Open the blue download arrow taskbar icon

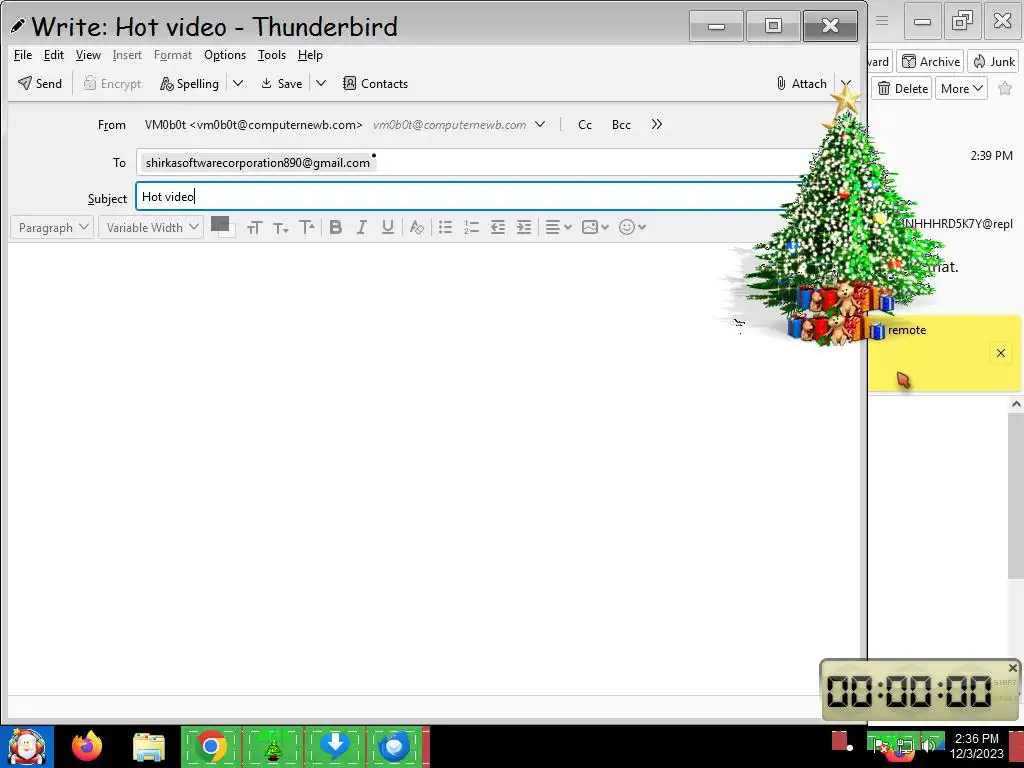pyautogui.click(x=335, y=747)
